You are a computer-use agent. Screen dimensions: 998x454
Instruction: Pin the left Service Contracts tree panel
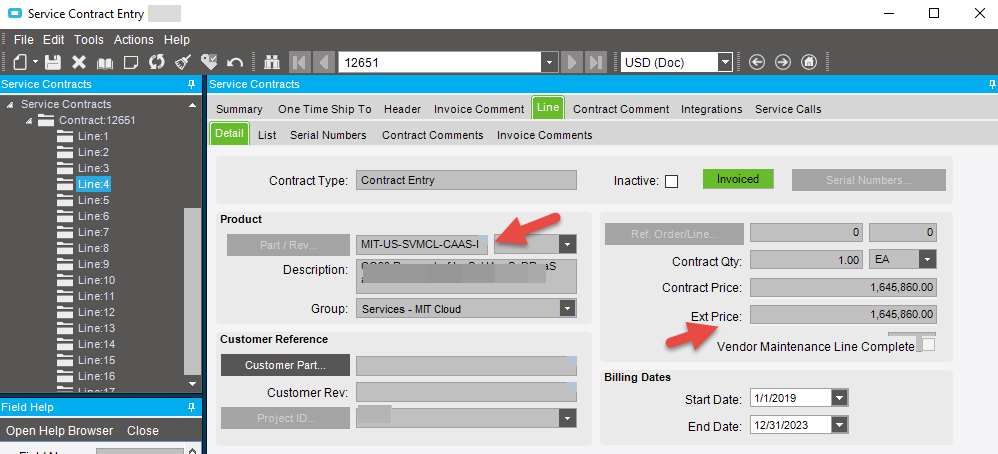tap(191, 84)
